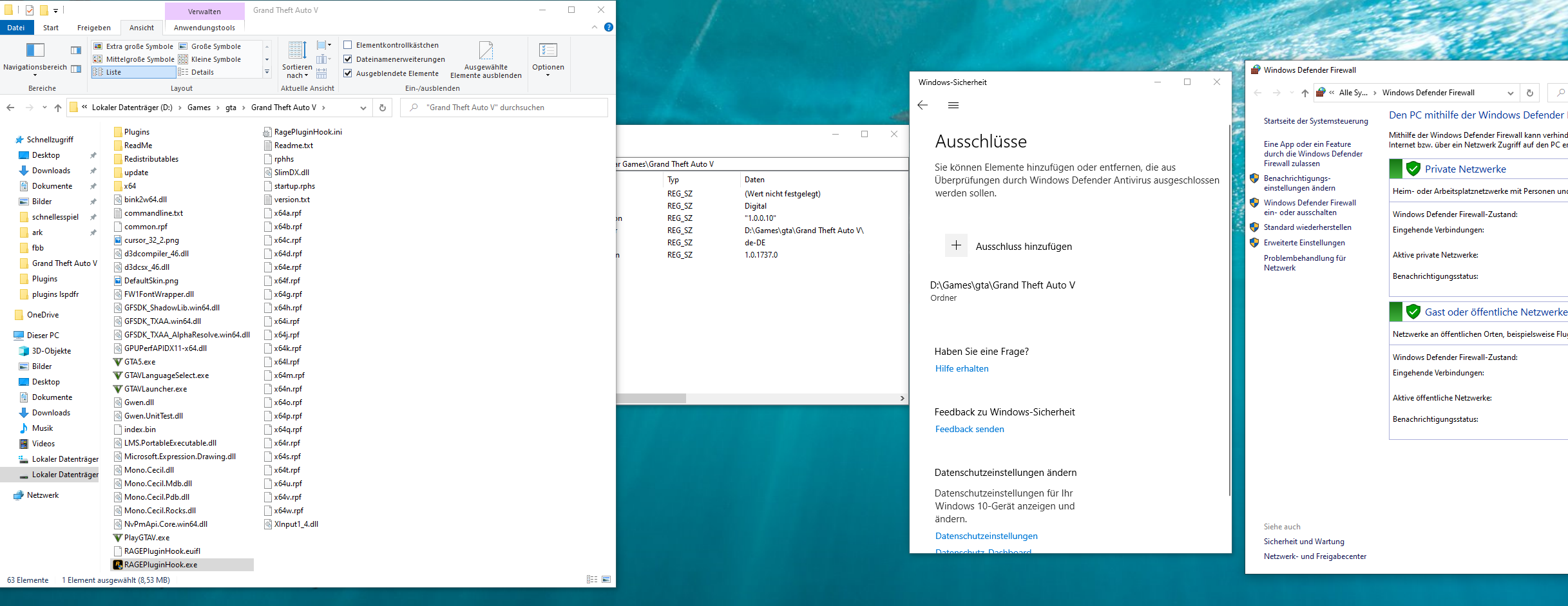
Task: Click the GTA5.exe file icon
Action: 118,362
